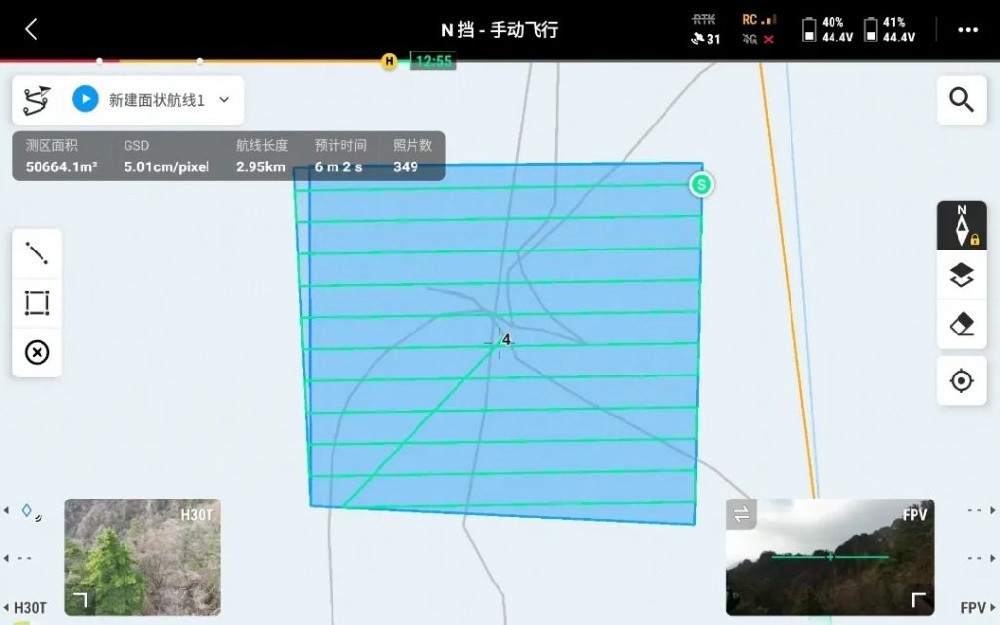Open the map search magnifier

(961, 100)
